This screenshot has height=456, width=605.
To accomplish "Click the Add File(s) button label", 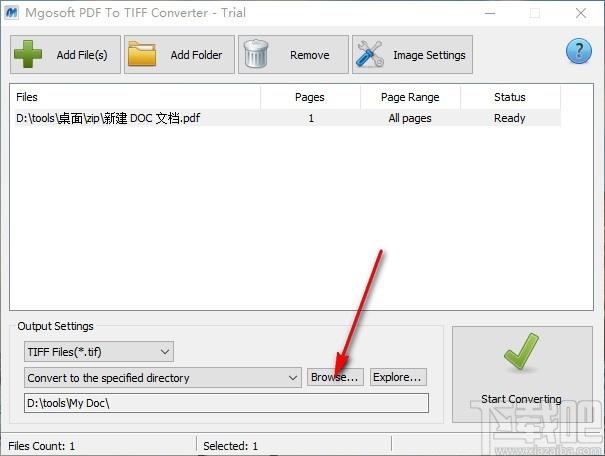I will point(82,55).
